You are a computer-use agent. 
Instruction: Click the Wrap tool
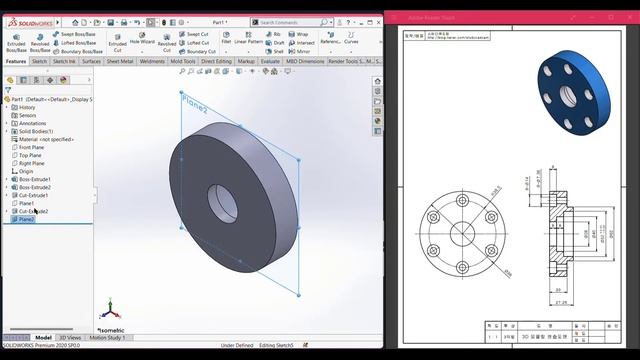click(298, 34)
